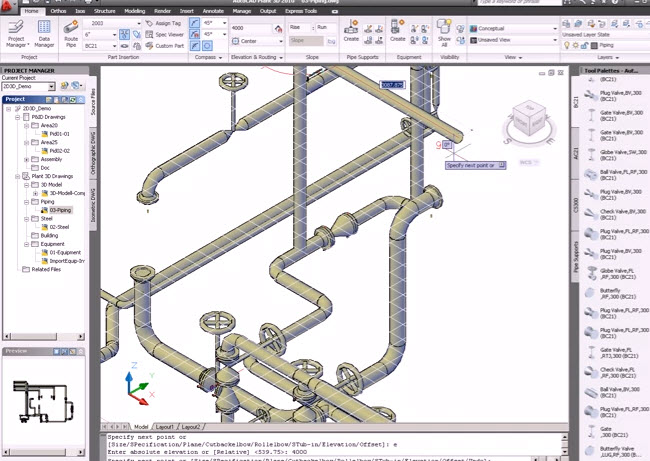Toggle the Piping layer lock icon
Viewport: 650px width, 461px height.
[585, 45]
